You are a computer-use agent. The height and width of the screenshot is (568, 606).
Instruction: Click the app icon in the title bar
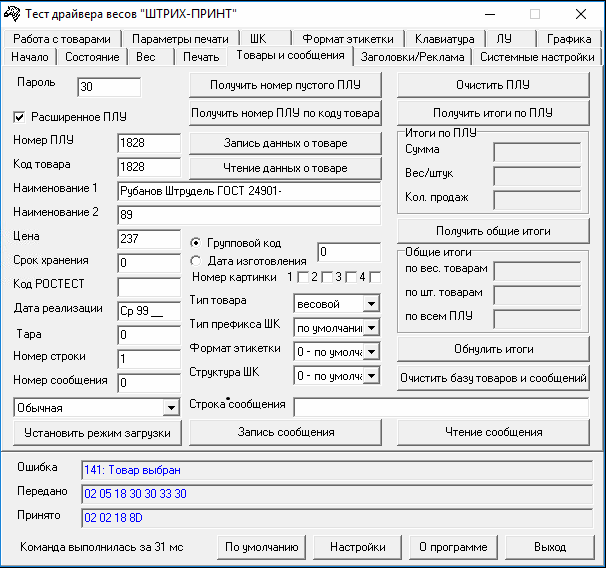click(x=12, y=14)
